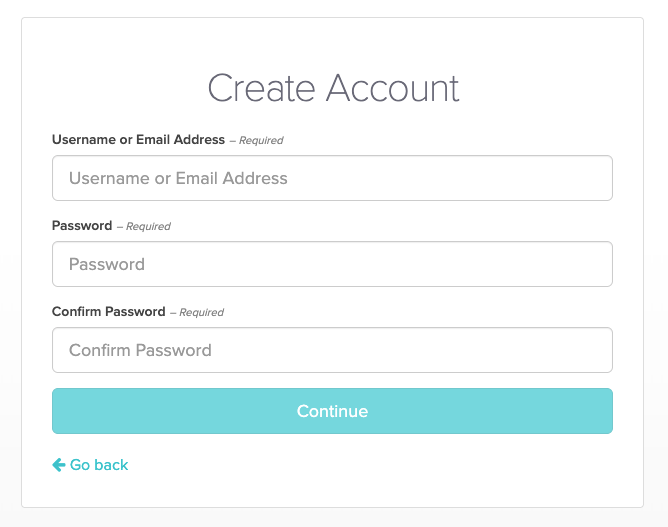Click into the Password input field
The width and height of the screenshot is (668, 527).
pos(332,264)
